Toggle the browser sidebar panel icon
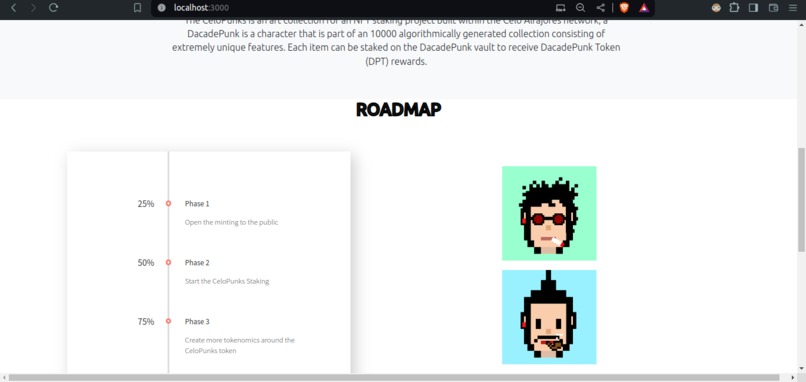The image size is (806, 382). point(754,8)
